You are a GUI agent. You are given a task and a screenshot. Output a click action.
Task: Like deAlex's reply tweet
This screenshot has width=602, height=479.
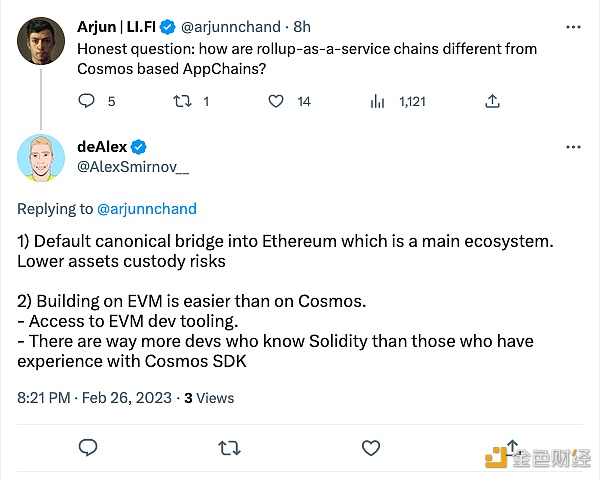point(370,446)
